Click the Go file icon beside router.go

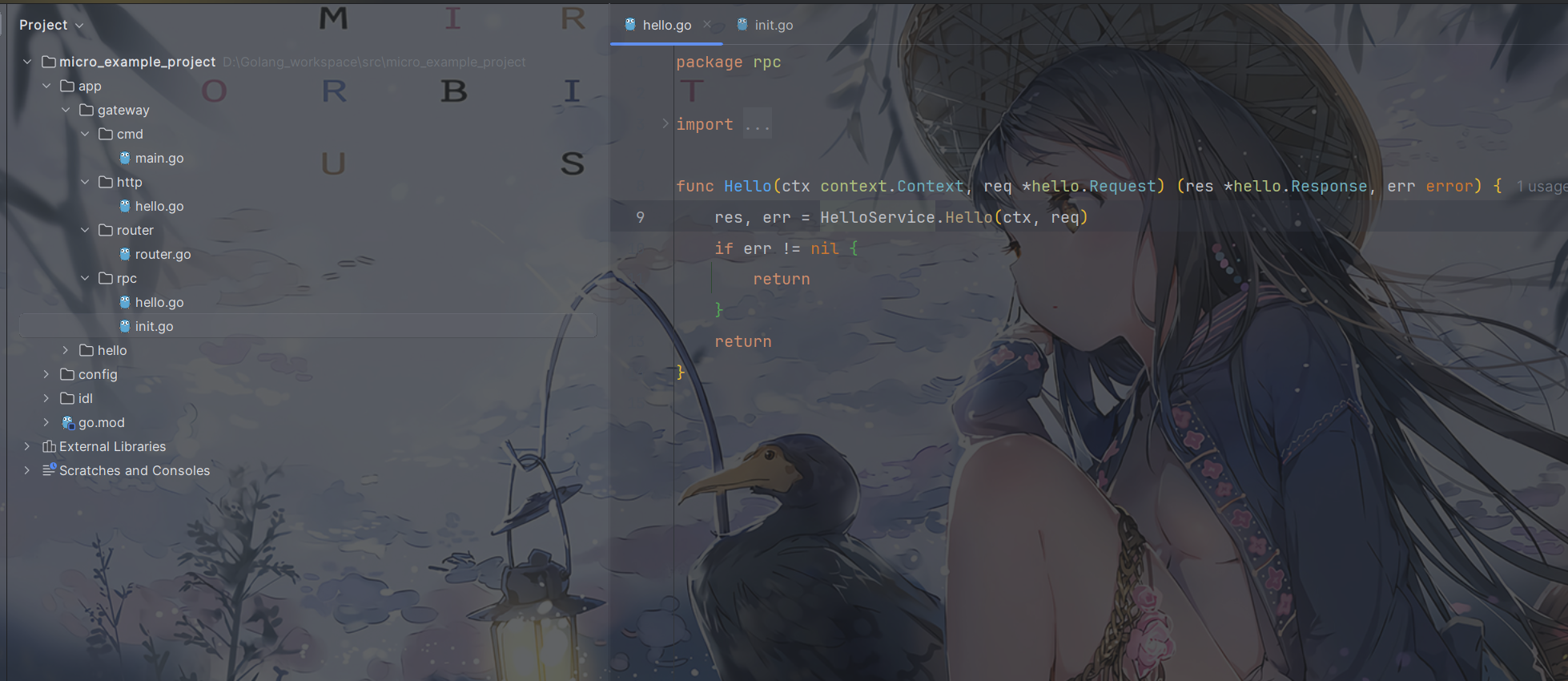[x=125, y=254]
